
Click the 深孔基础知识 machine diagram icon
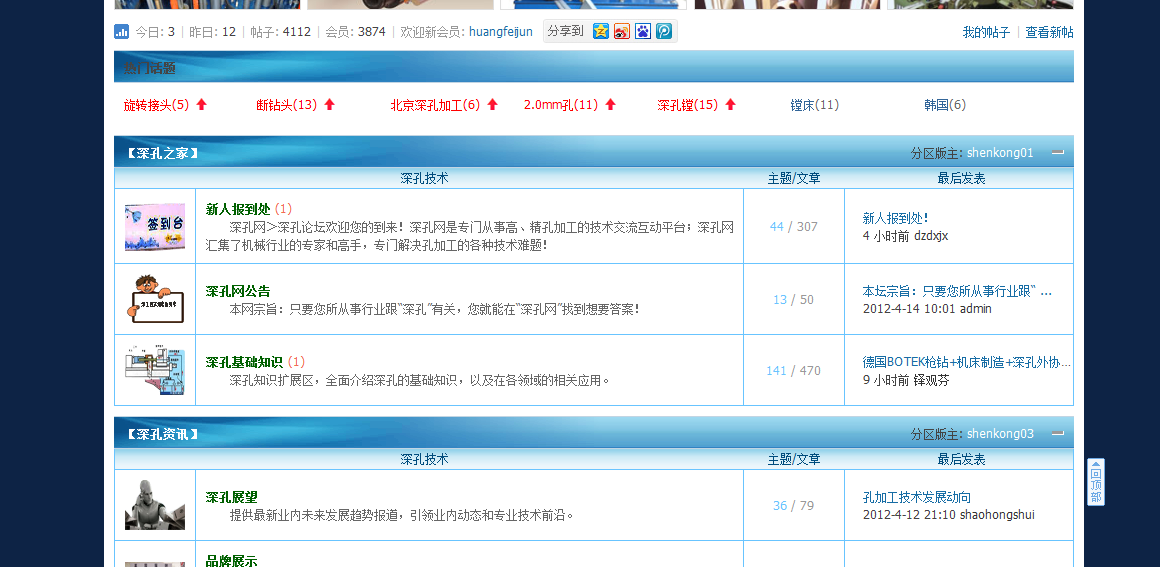point(155,370)
